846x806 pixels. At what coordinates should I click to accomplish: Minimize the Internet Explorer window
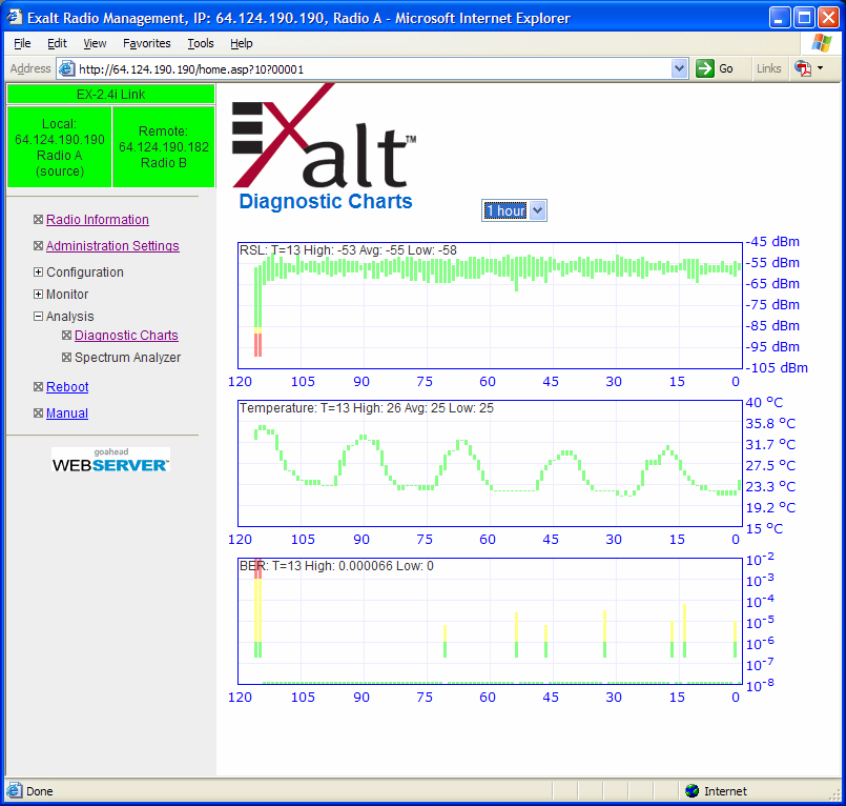779,17
